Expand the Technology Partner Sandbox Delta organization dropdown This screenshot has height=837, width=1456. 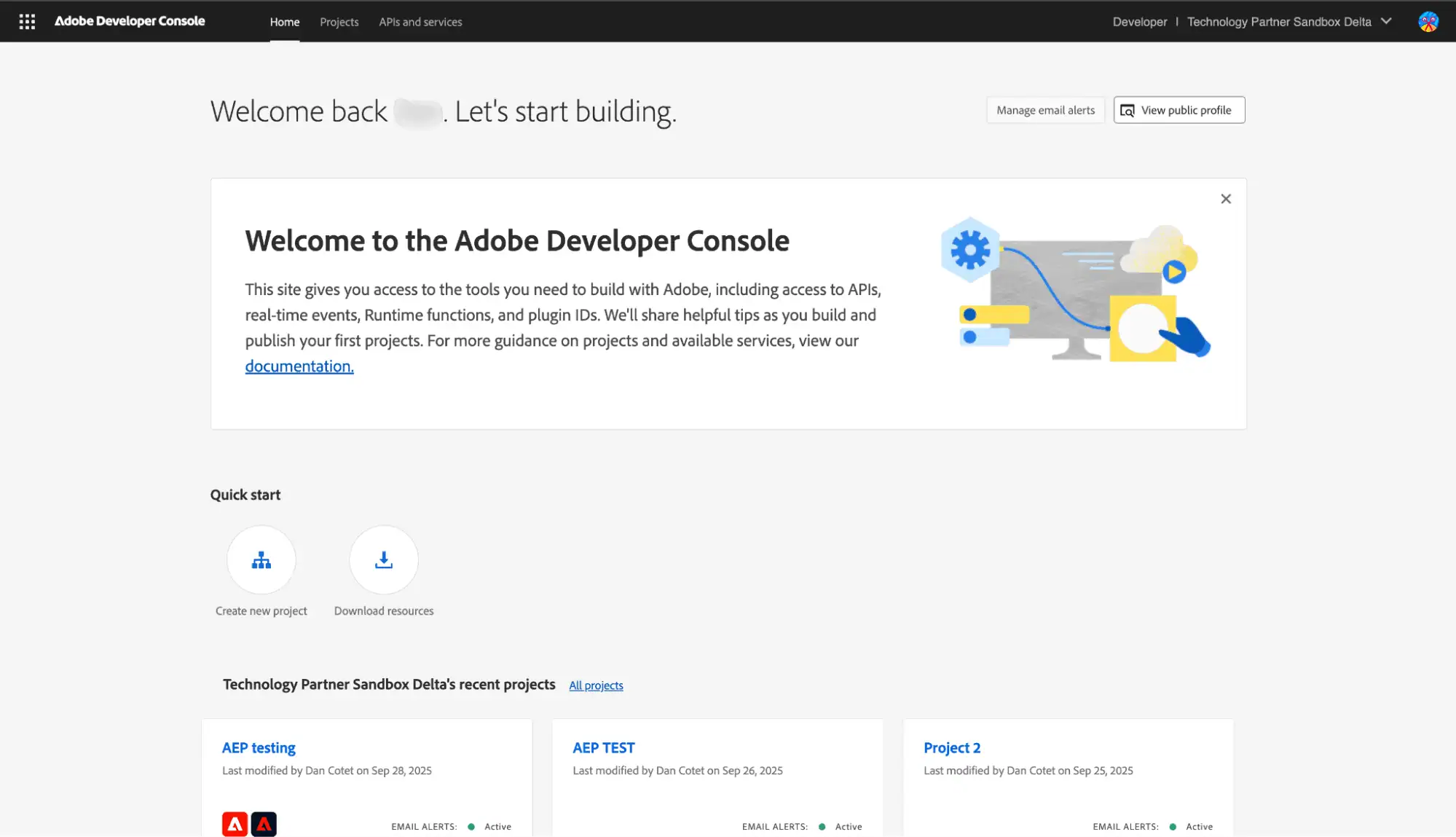1385,21
